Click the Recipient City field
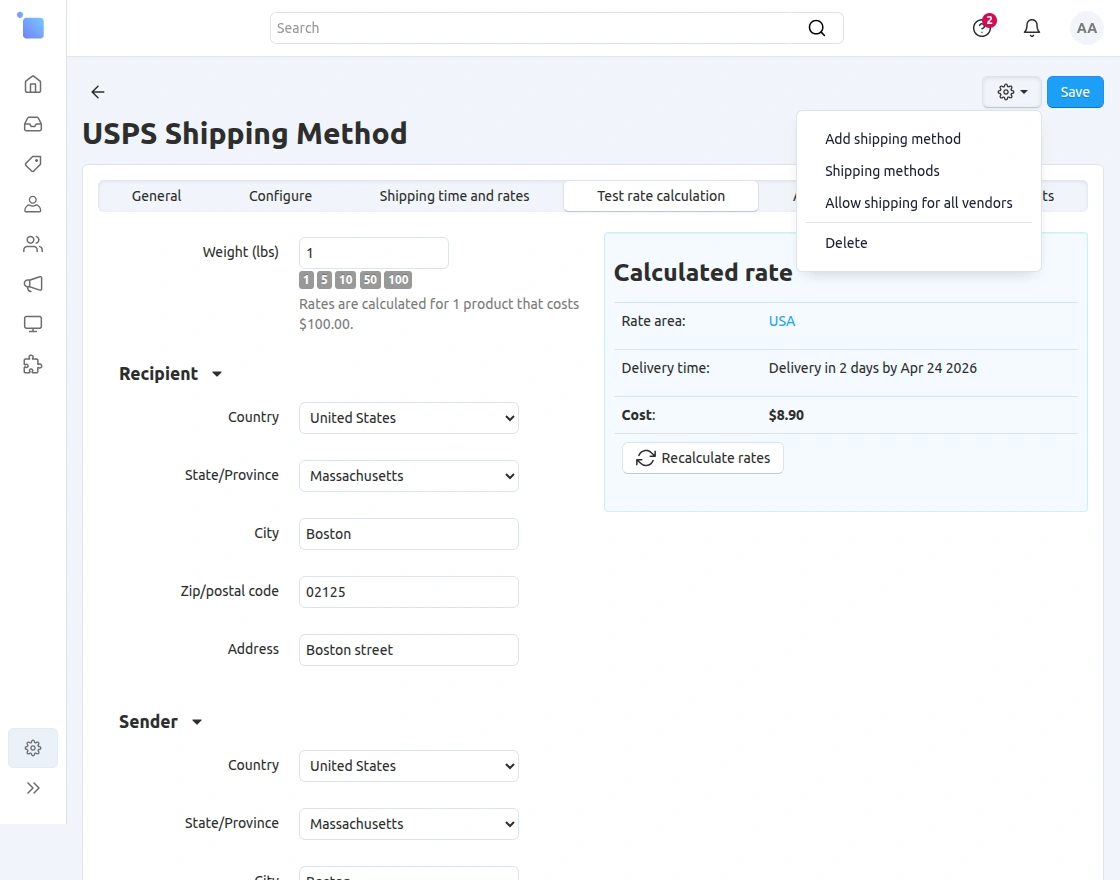Viewport: 1120px width, 880px height. [409, 534]
